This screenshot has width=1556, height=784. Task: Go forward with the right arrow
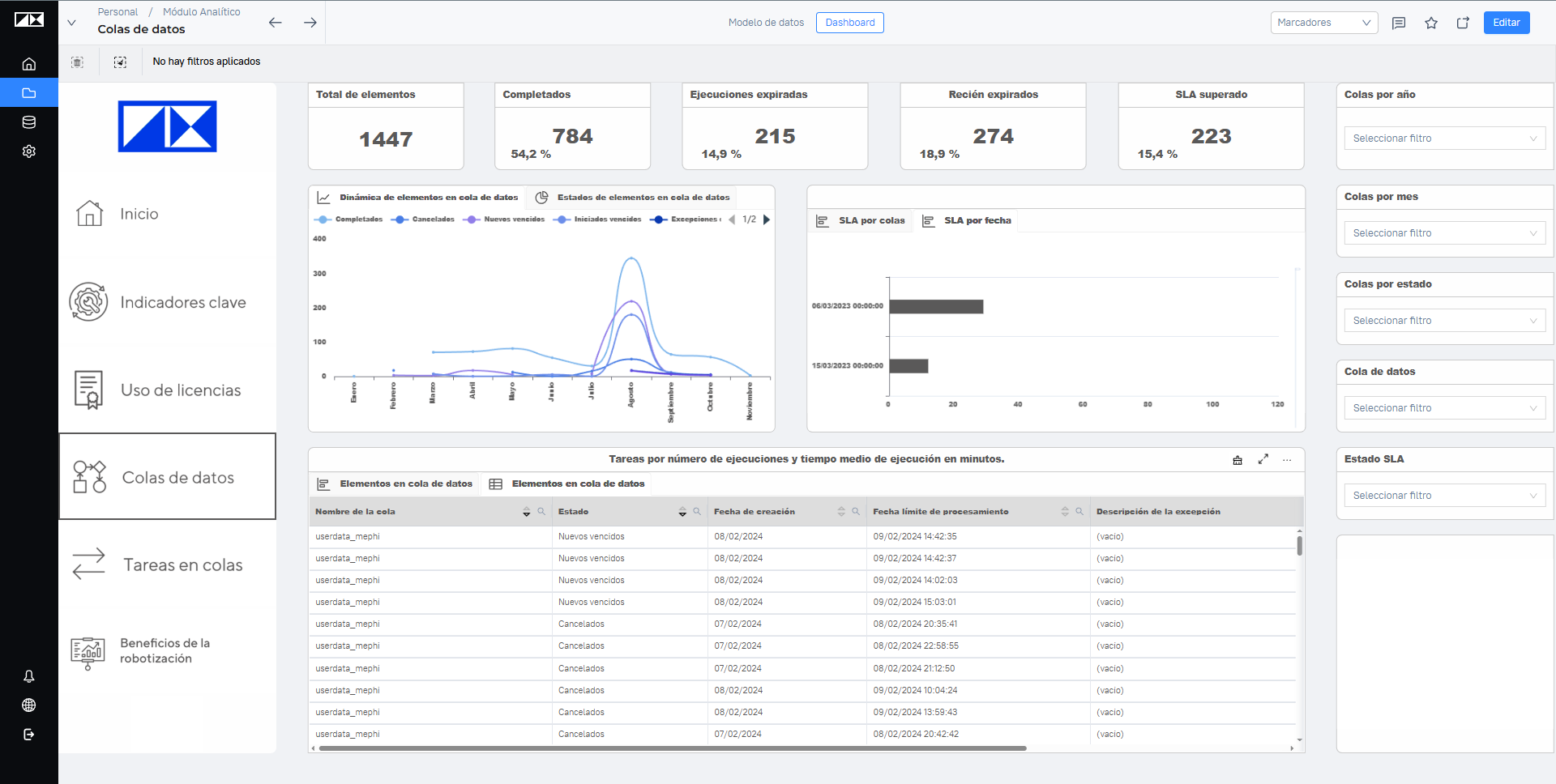tap(310, 23)
